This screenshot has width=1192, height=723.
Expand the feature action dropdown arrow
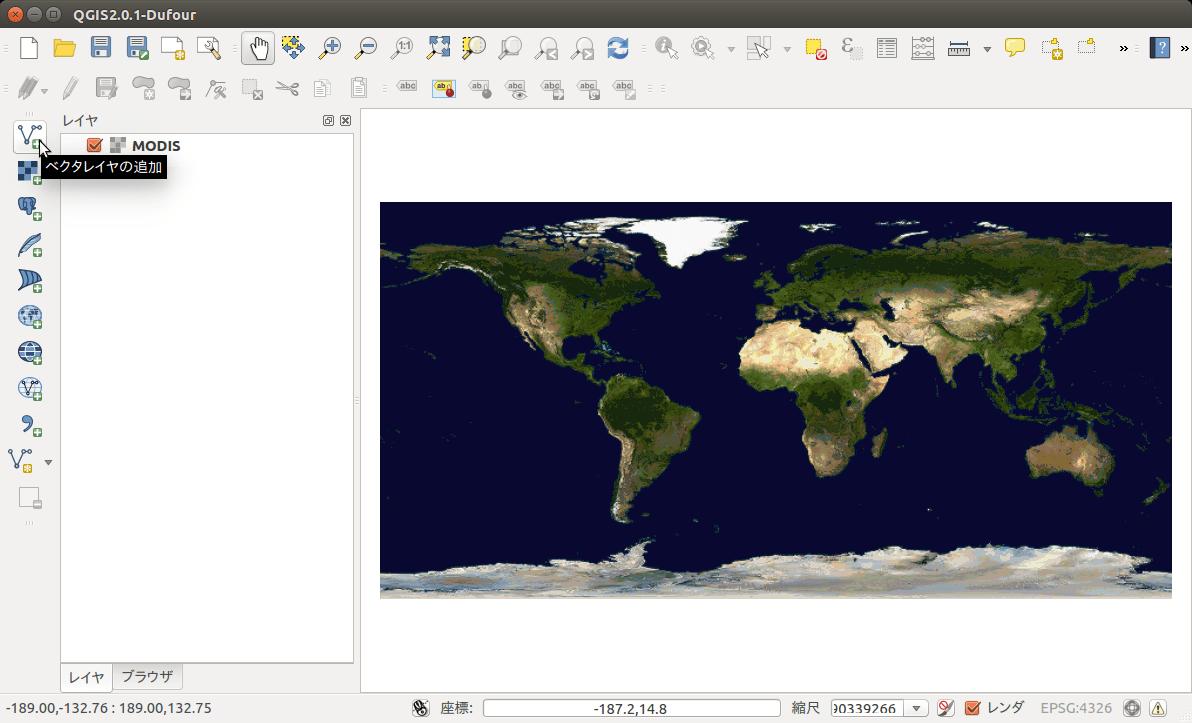point(731,49)
